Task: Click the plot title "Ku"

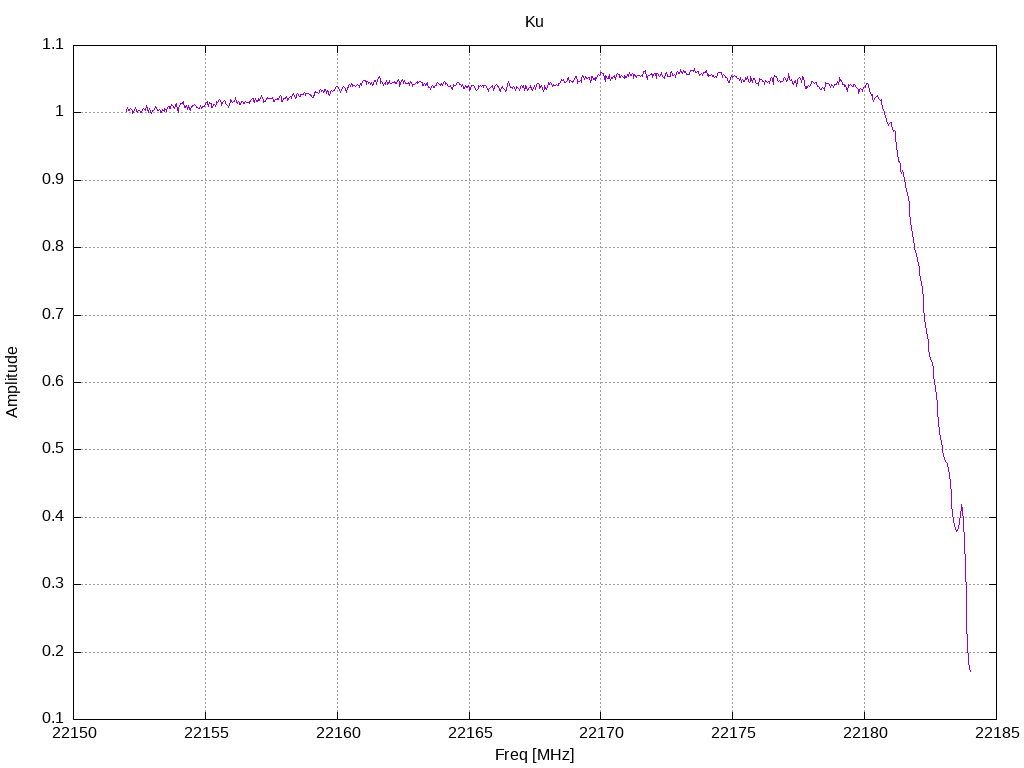Action: tap(534, 22)
